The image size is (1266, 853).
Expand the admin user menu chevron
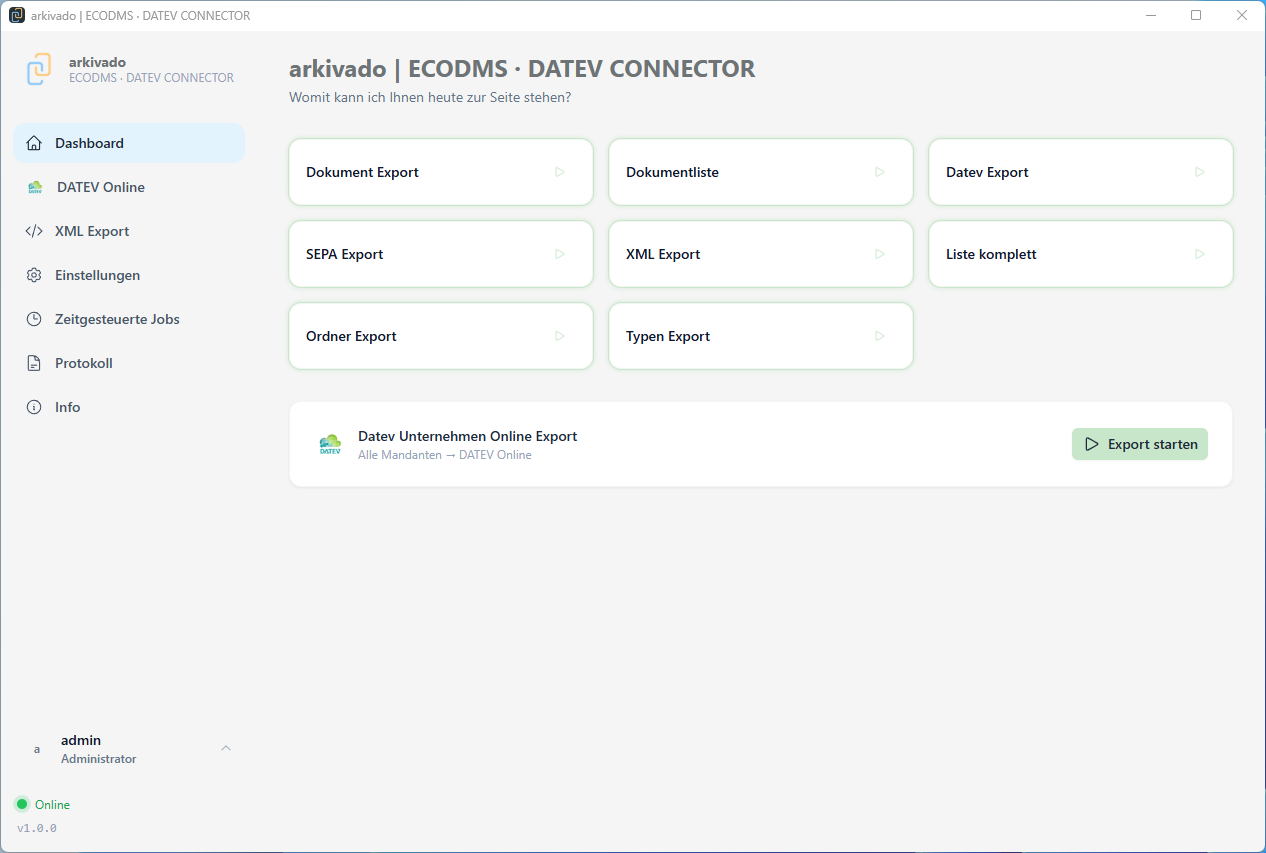click(226, 748)
